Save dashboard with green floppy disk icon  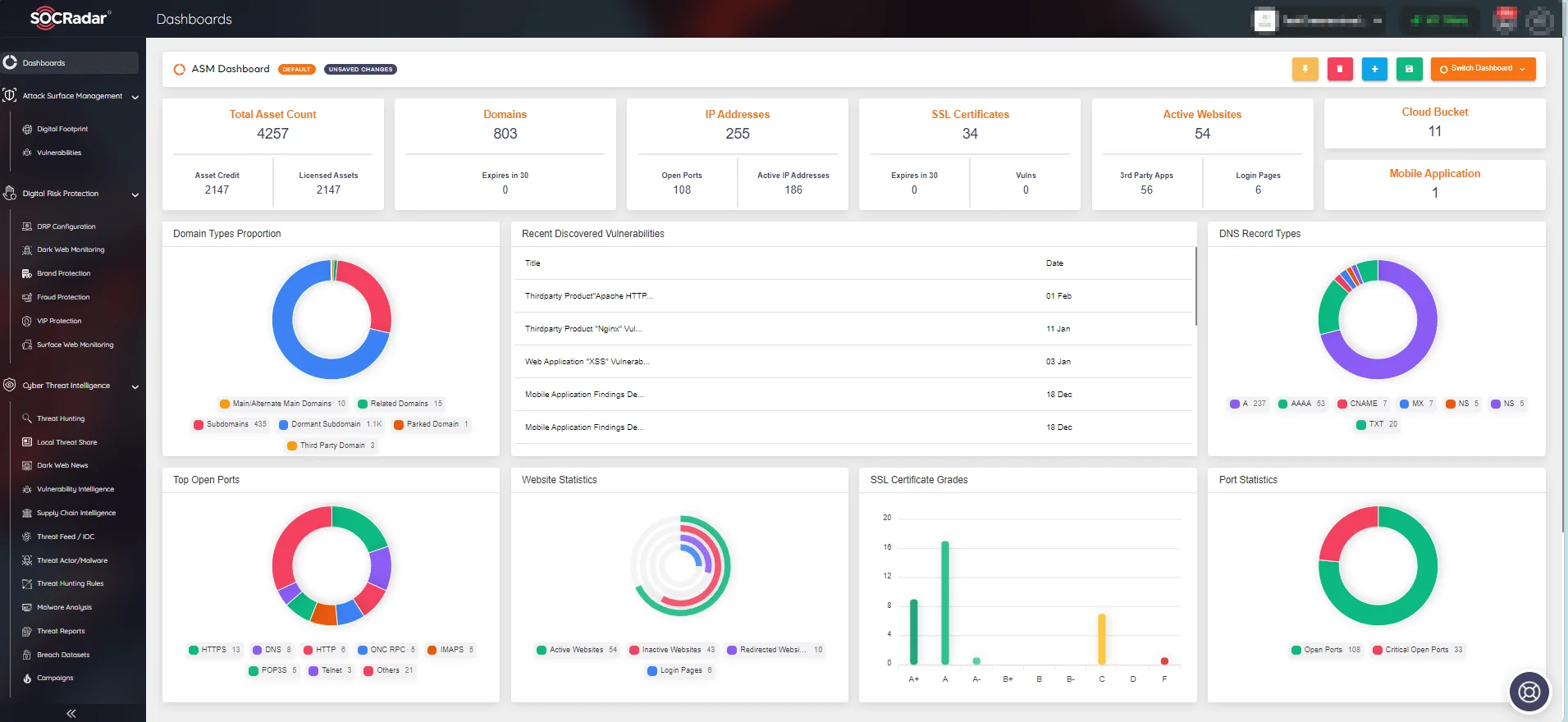1409,69
